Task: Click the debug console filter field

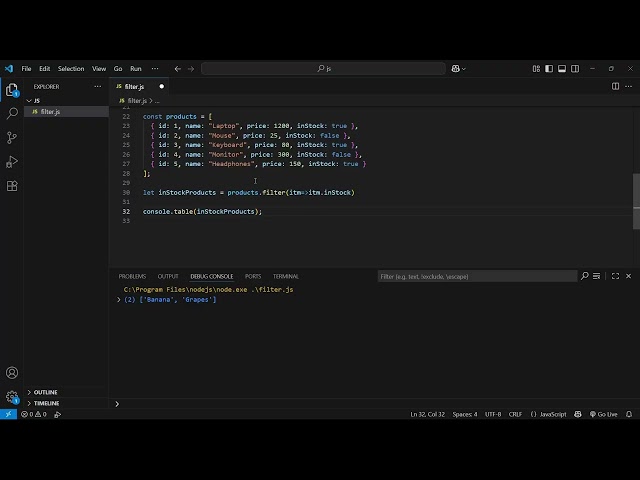Action: coord(477,276)
